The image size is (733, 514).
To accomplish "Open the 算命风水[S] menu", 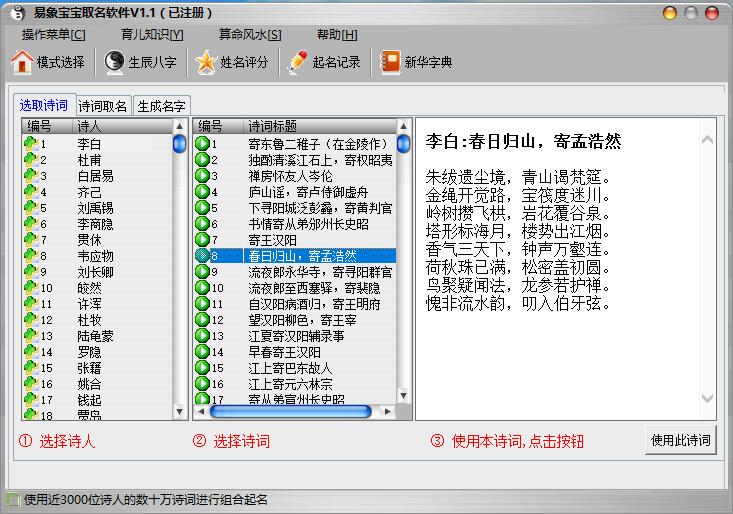I will coord(250,35).
